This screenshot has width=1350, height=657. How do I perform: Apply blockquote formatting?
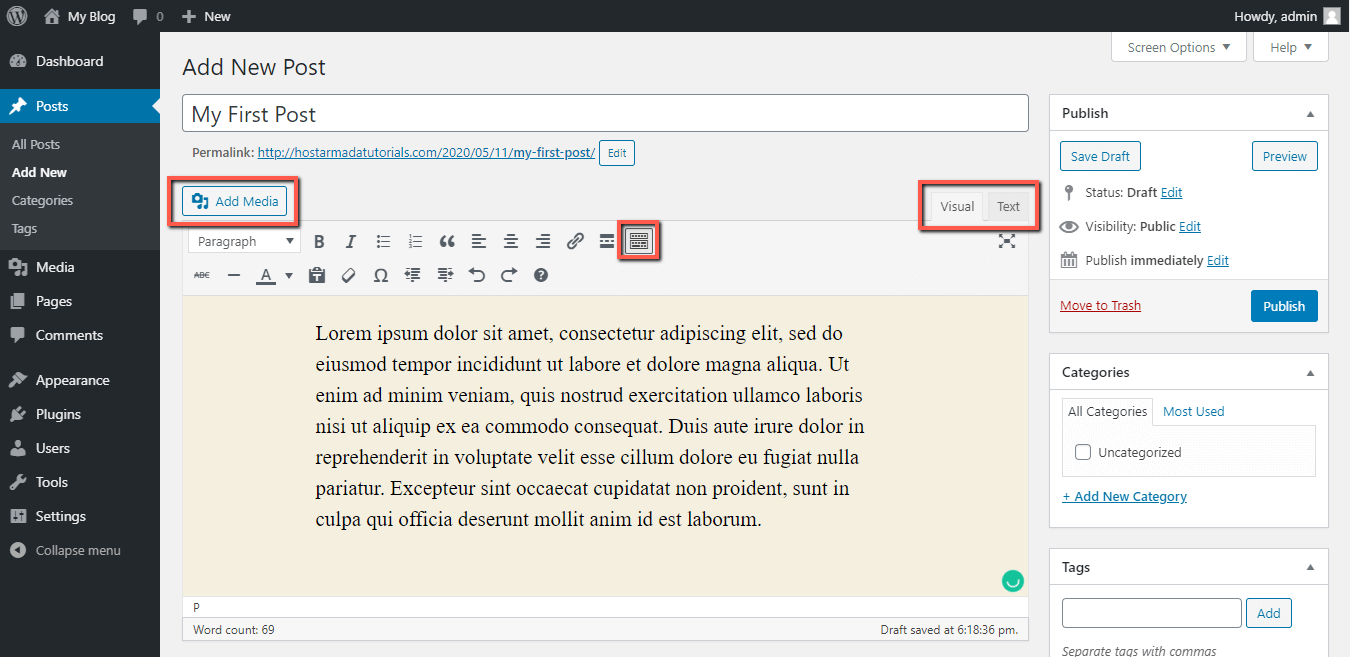[x=447, y=241]
